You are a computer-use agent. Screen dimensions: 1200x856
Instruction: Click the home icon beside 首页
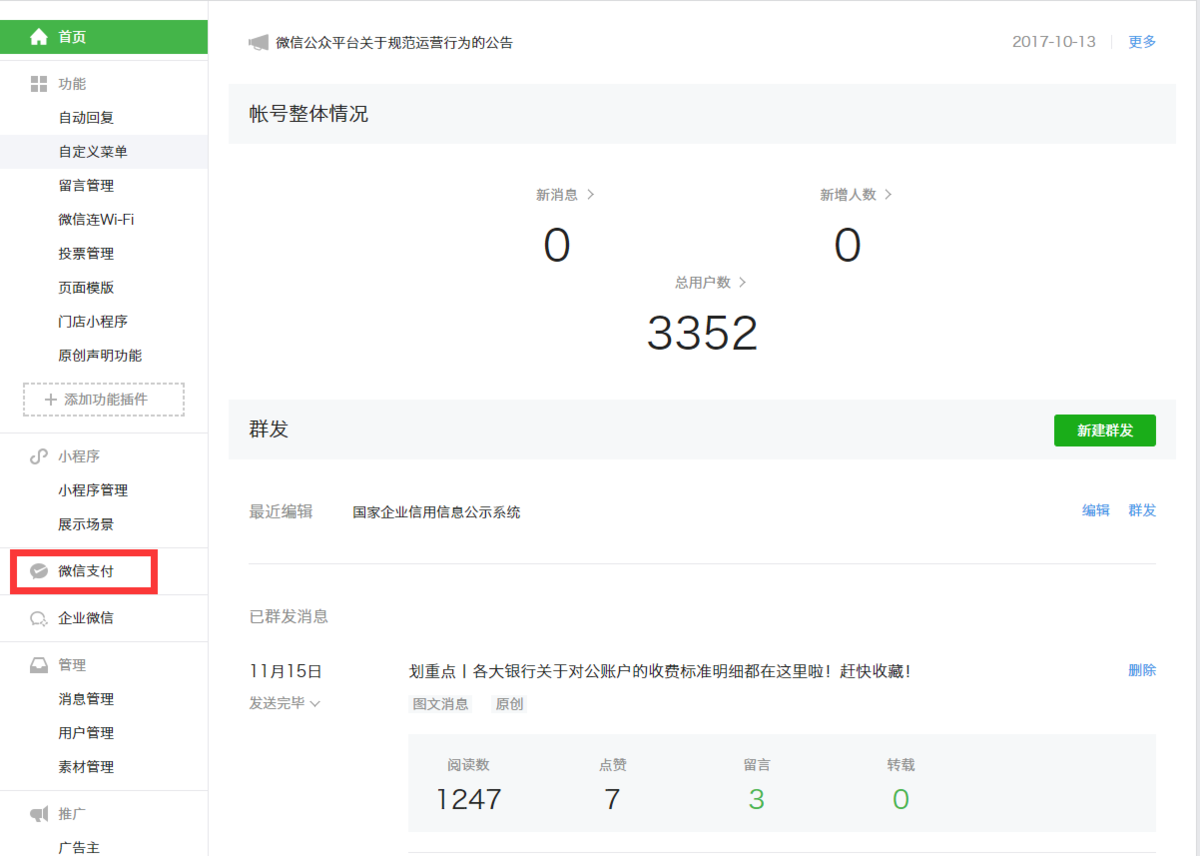pyautogui.click(x=39, y=37)
